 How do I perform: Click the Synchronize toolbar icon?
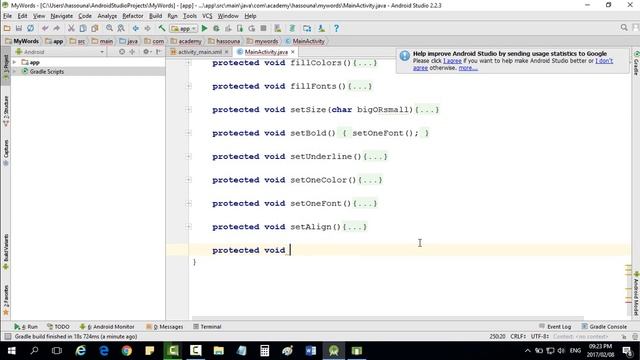click(x=31, y=28)
